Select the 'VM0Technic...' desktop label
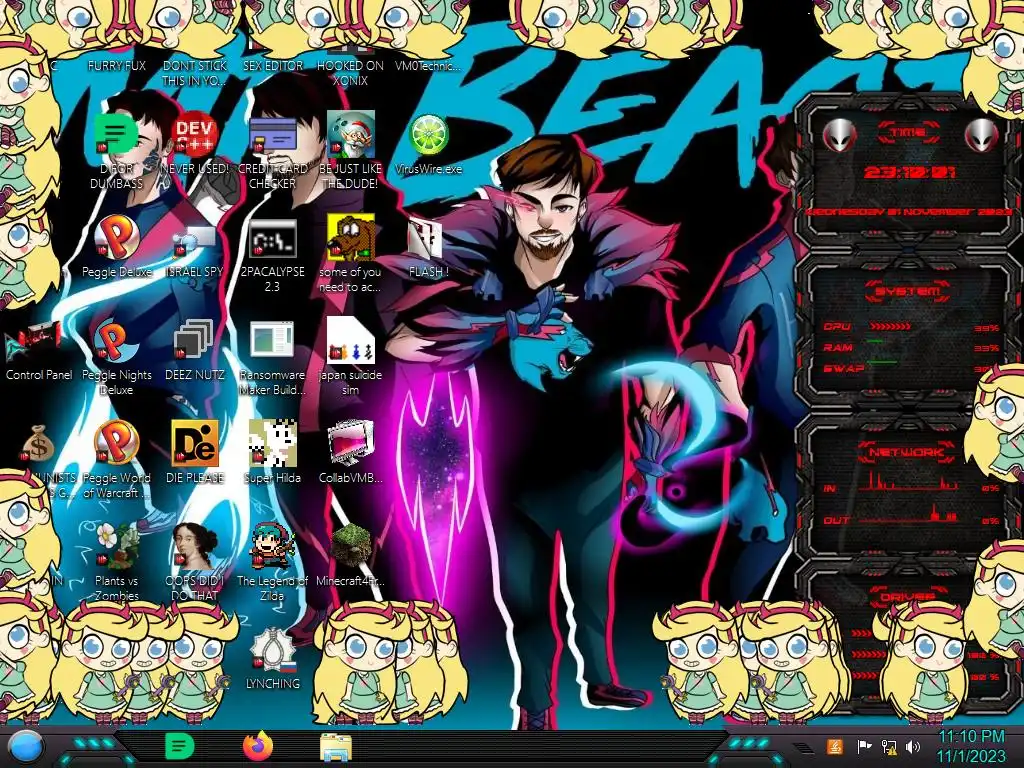The width and height of the screenshot is (1024, 768). (428, 65)
